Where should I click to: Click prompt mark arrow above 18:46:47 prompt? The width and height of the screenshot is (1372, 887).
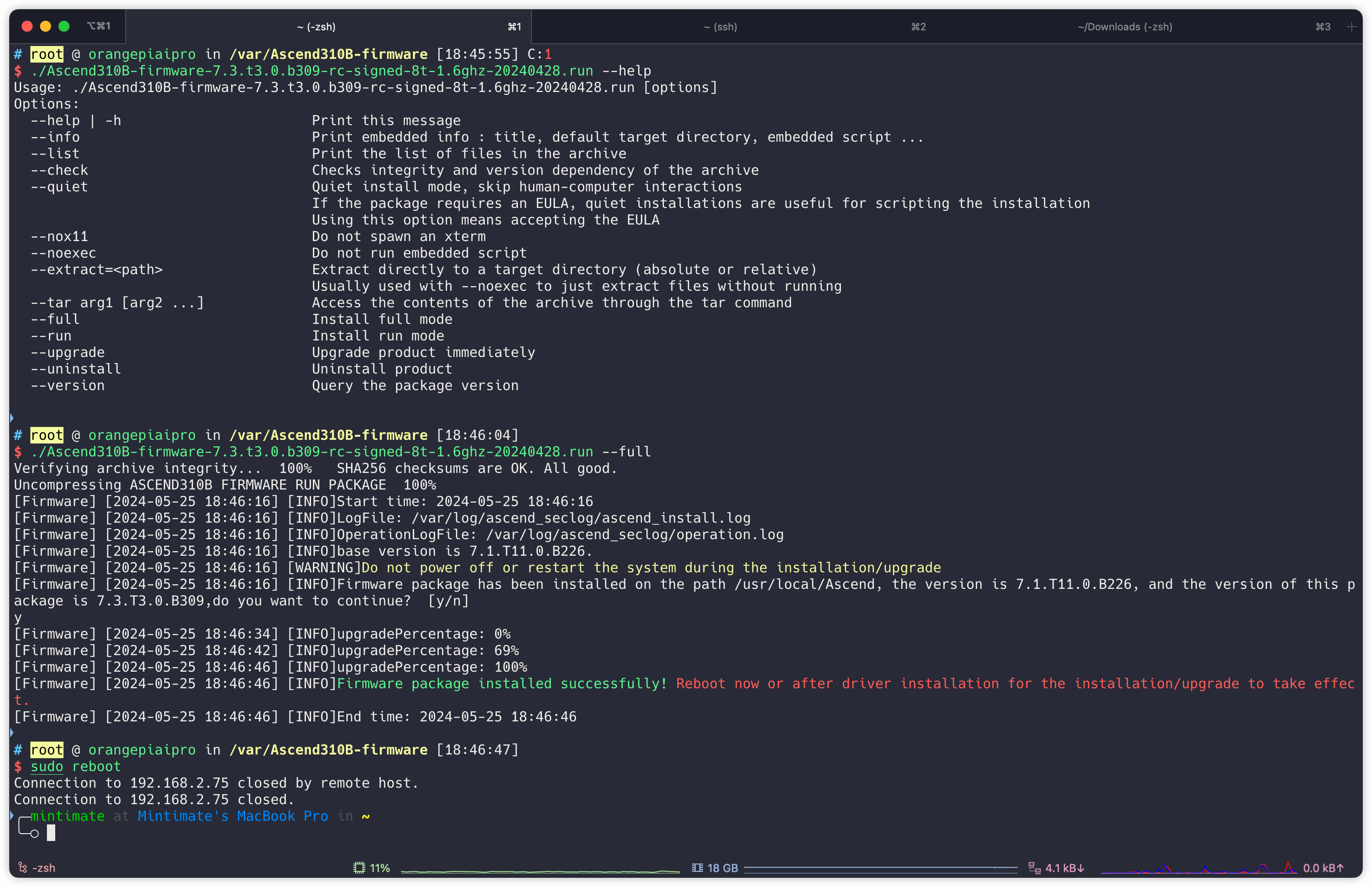12,732
